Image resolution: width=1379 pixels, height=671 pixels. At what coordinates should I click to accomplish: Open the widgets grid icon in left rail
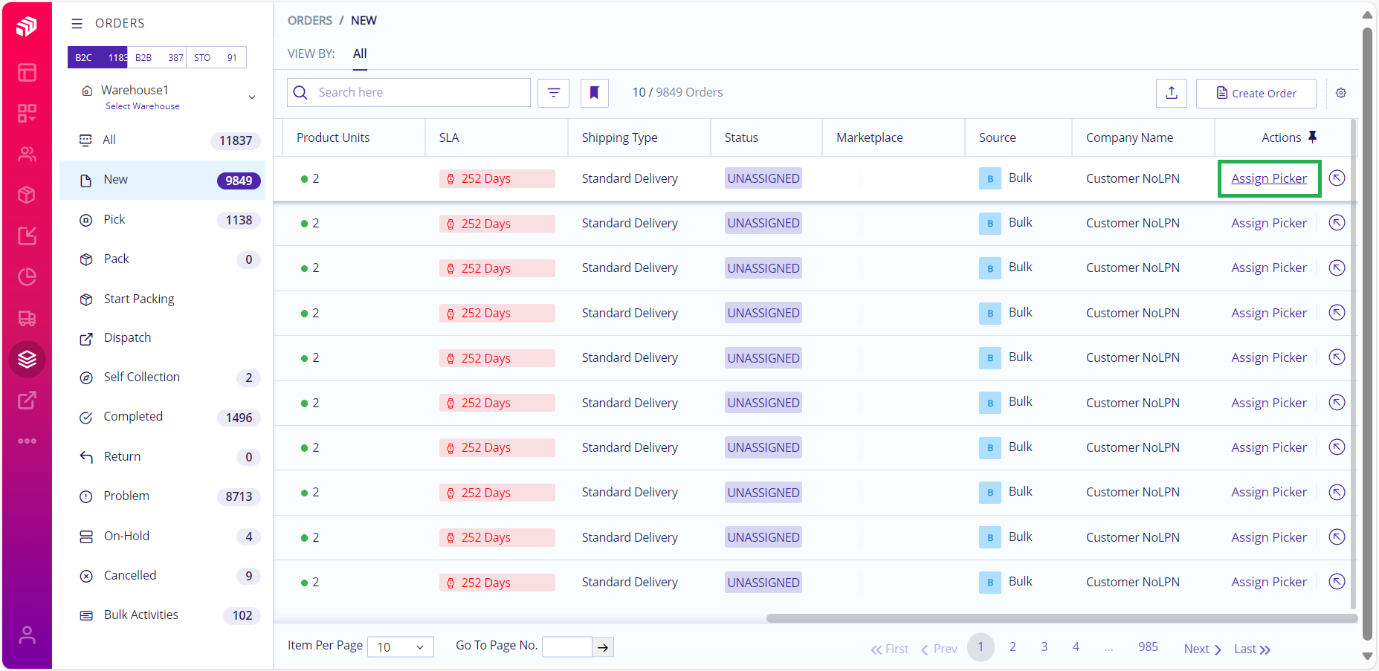coord(27,113)
